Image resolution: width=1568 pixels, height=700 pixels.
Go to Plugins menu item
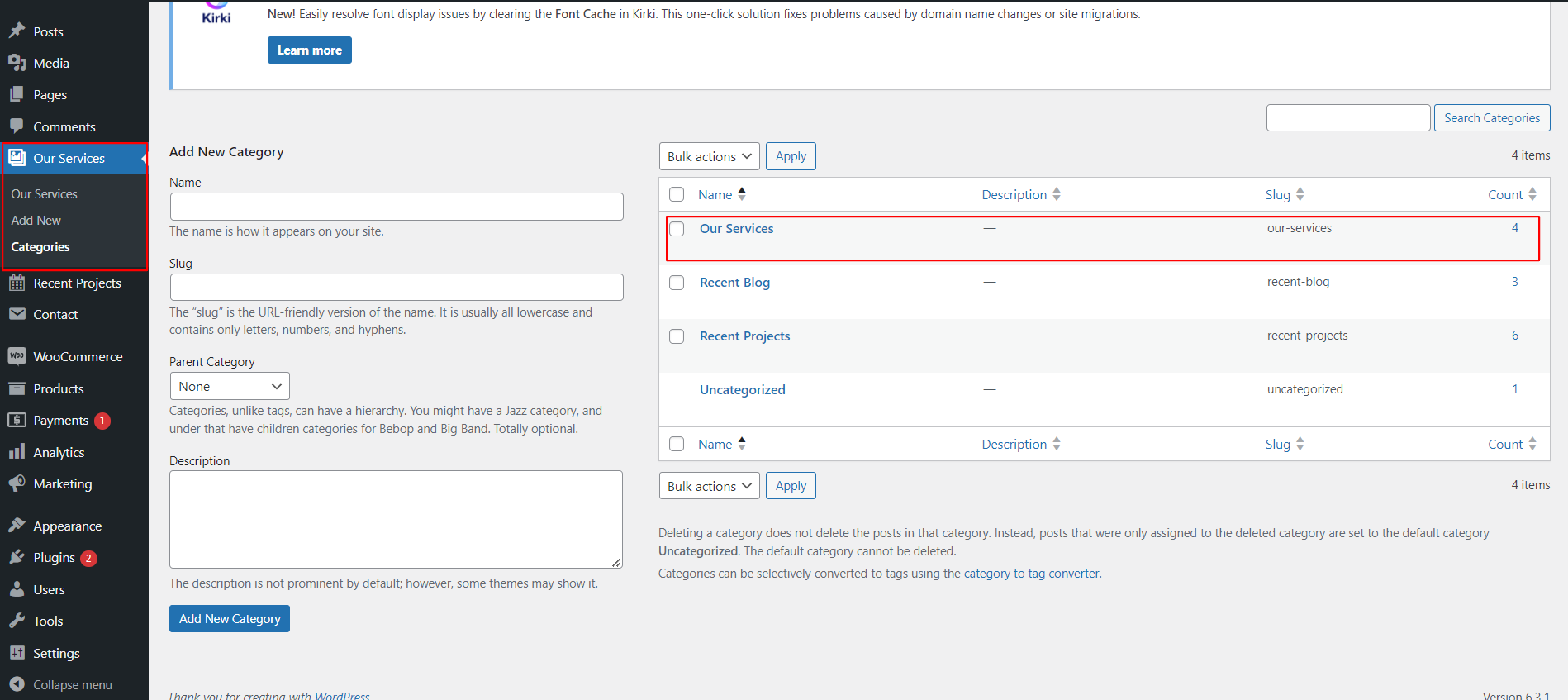coord(55,558)
